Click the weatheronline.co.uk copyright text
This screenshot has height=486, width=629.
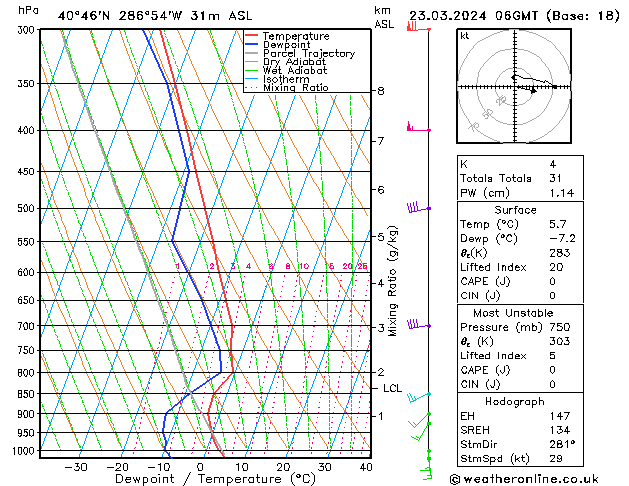click(524, 479)
